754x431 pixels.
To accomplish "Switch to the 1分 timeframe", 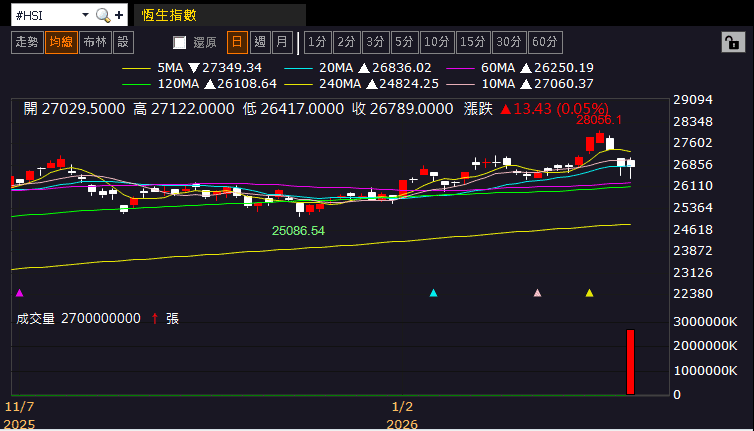I will 317,42.
